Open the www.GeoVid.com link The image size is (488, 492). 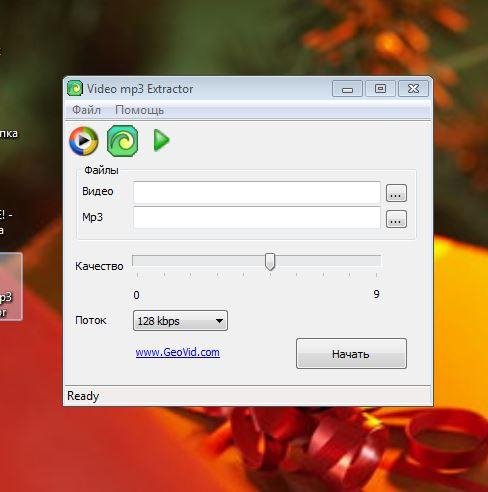(x=178, y=352)
